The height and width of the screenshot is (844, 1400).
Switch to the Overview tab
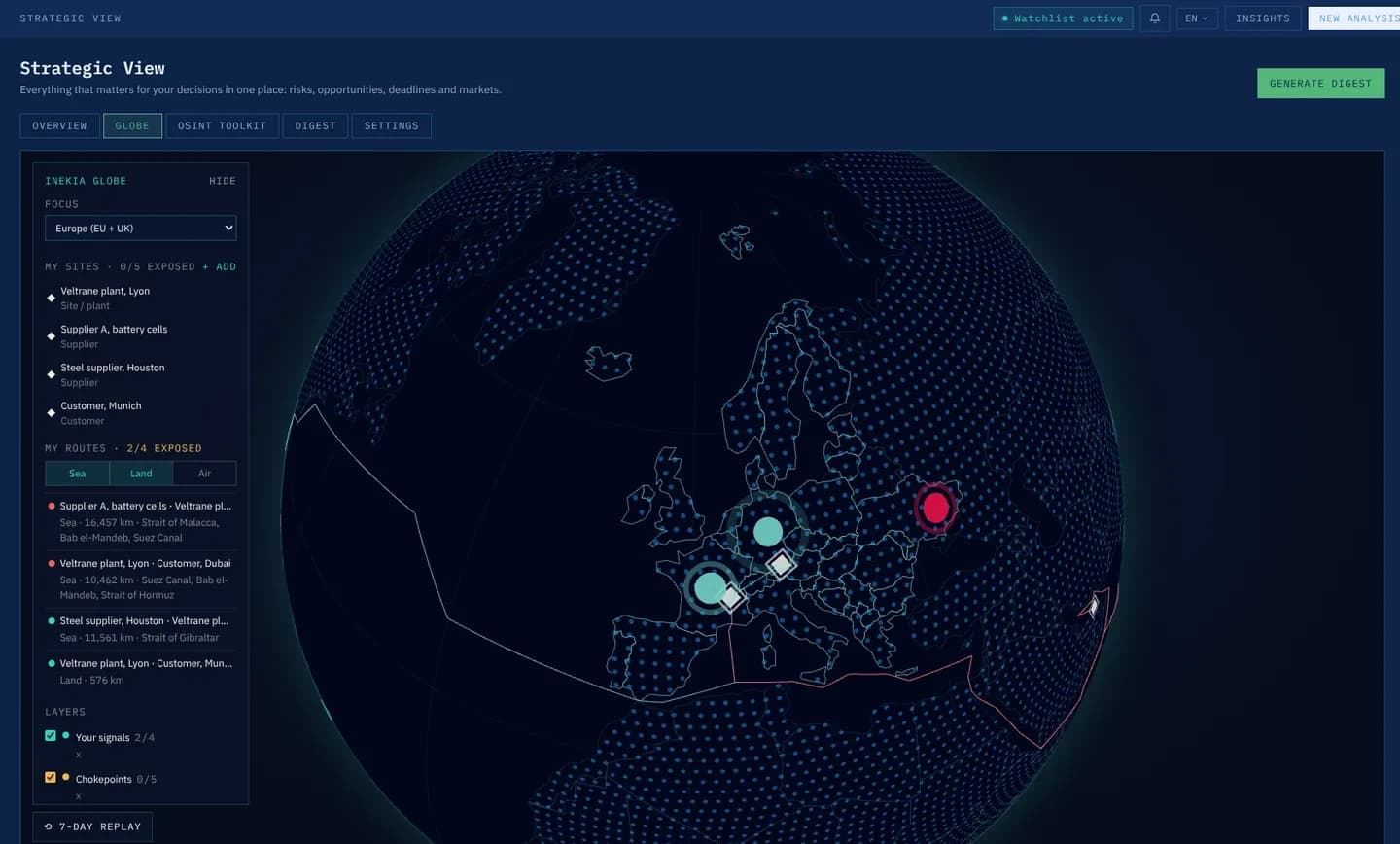click(59, 125)
